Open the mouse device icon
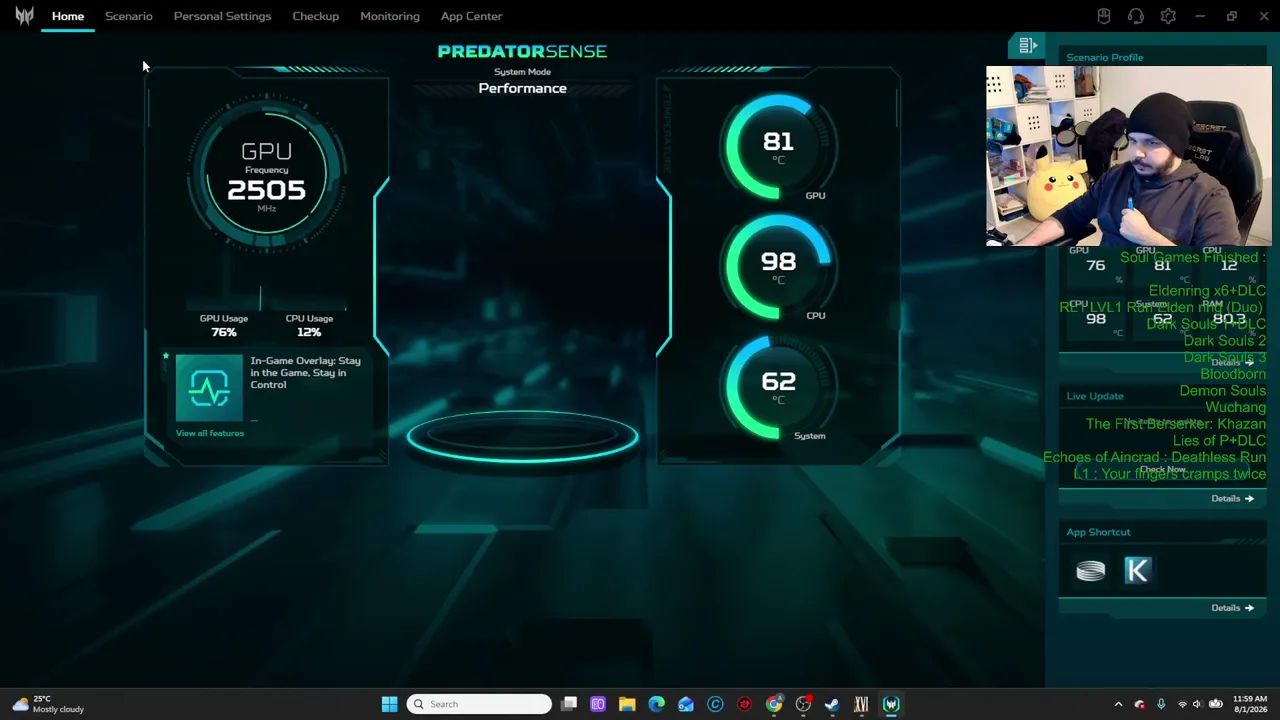Viewport: 1280px width, 720px height. point(1104,16)
